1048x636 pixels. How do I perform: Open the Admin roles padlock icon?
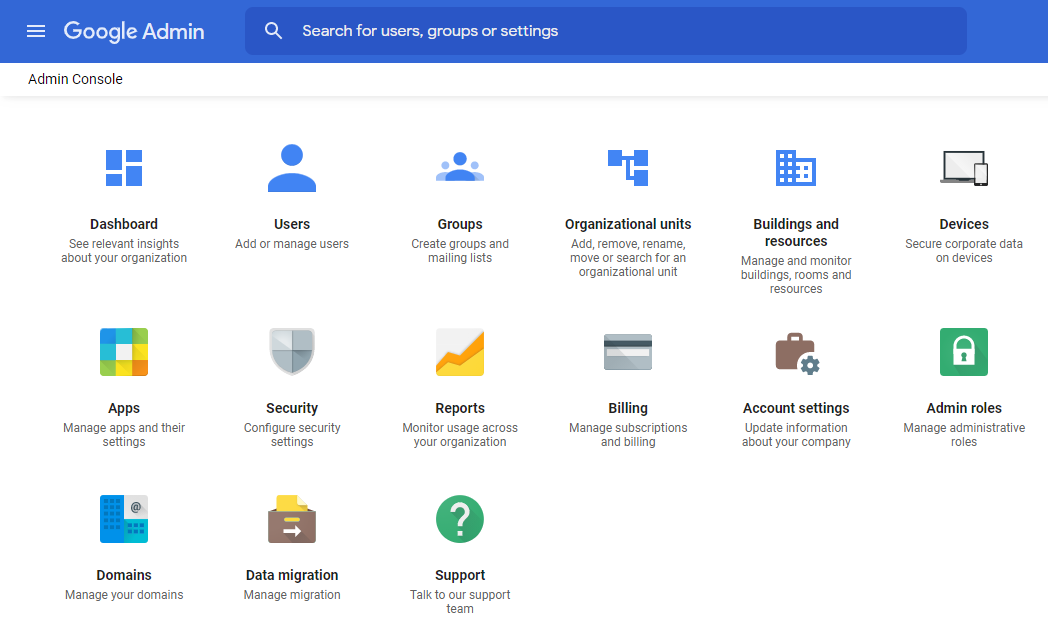click(964, 352)
